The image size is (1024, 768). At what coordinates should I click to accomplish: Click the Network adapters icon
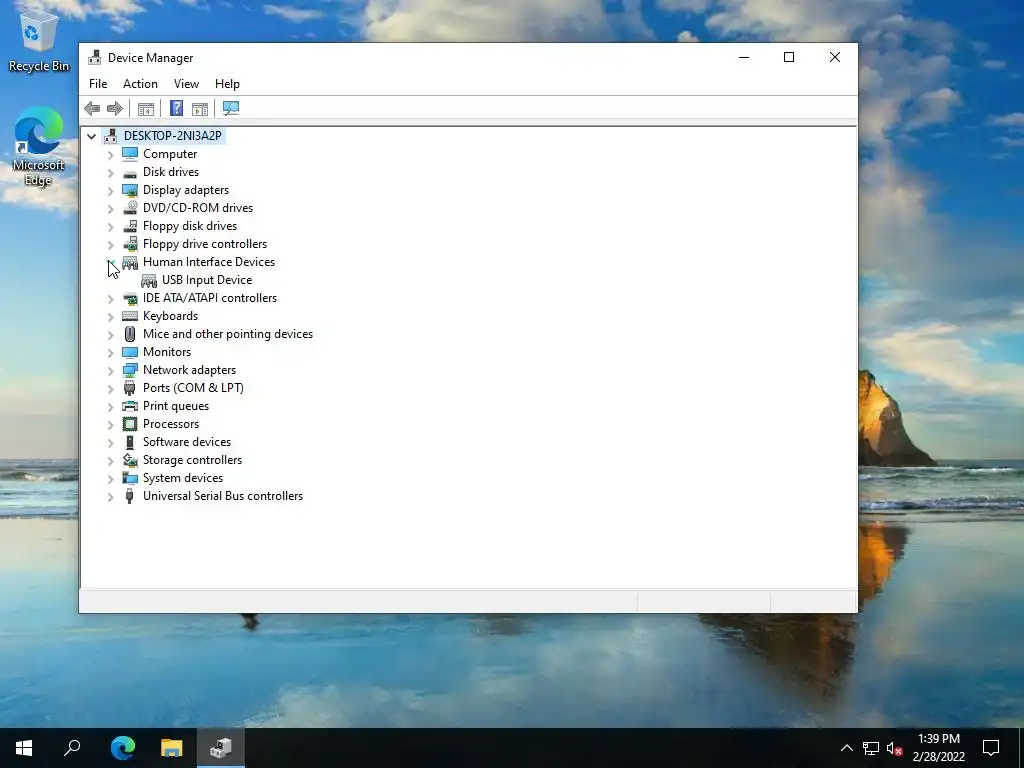coord(130,370)
